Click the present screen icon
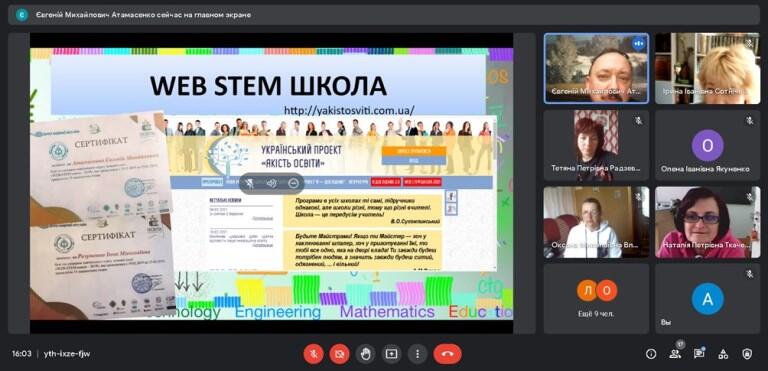Image resolution: width=768 pixels, height=371 pixels. tap(391, 354)
